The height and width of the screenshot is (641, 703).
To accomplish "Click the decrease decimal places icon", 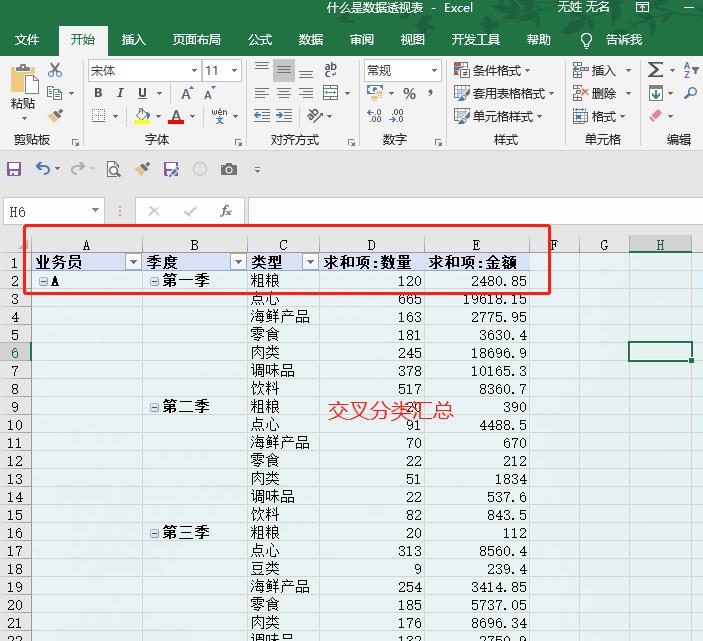I will 396,116.
